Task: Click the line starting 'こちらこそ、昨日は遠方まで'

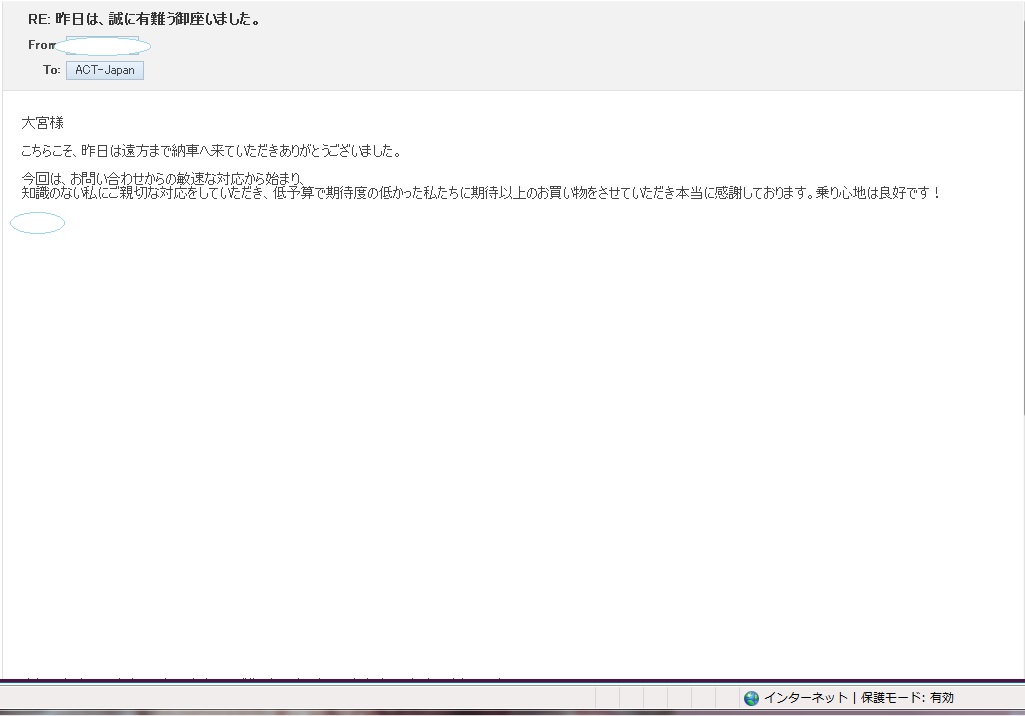Action: 210,151
